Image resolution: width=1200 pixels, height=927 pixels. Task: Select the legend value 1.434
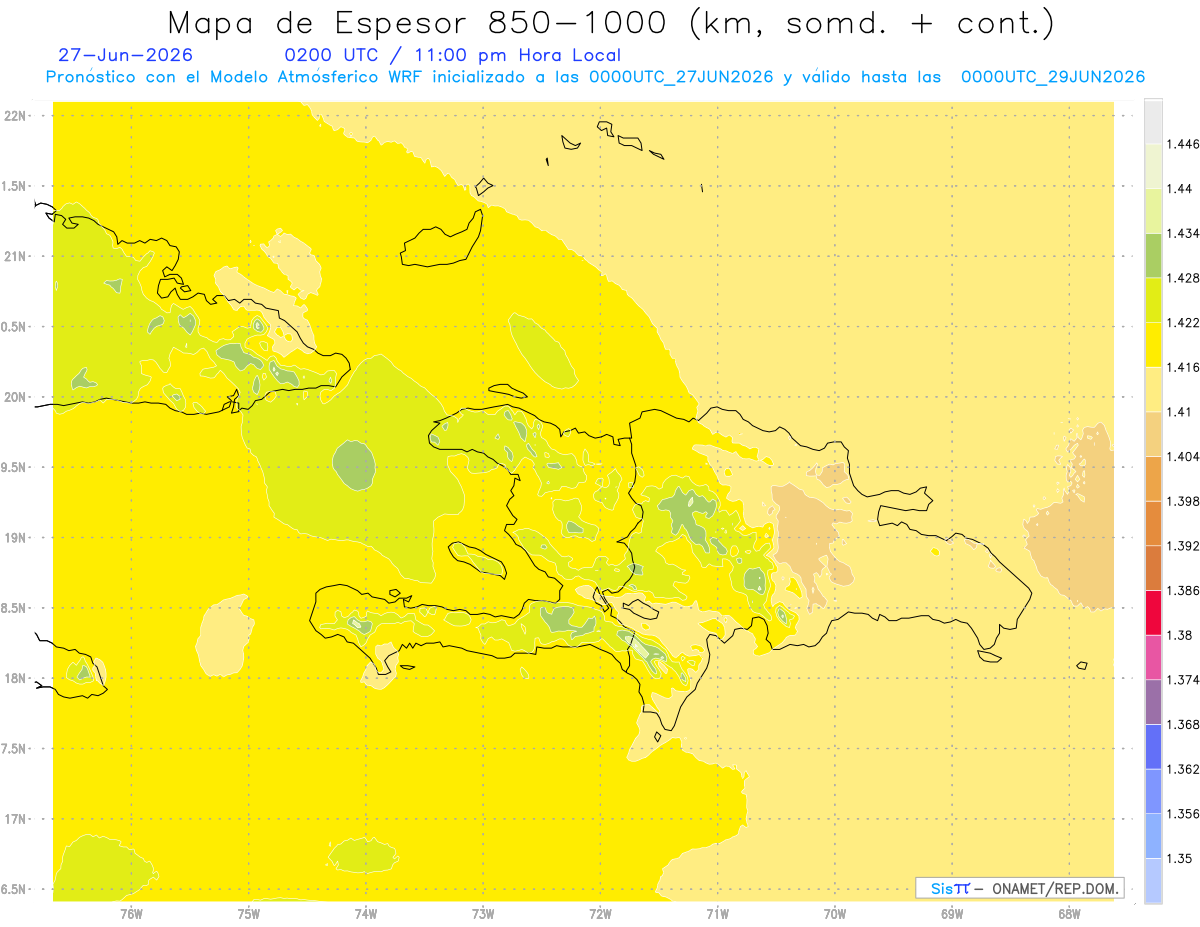[x=1183, y=234]
